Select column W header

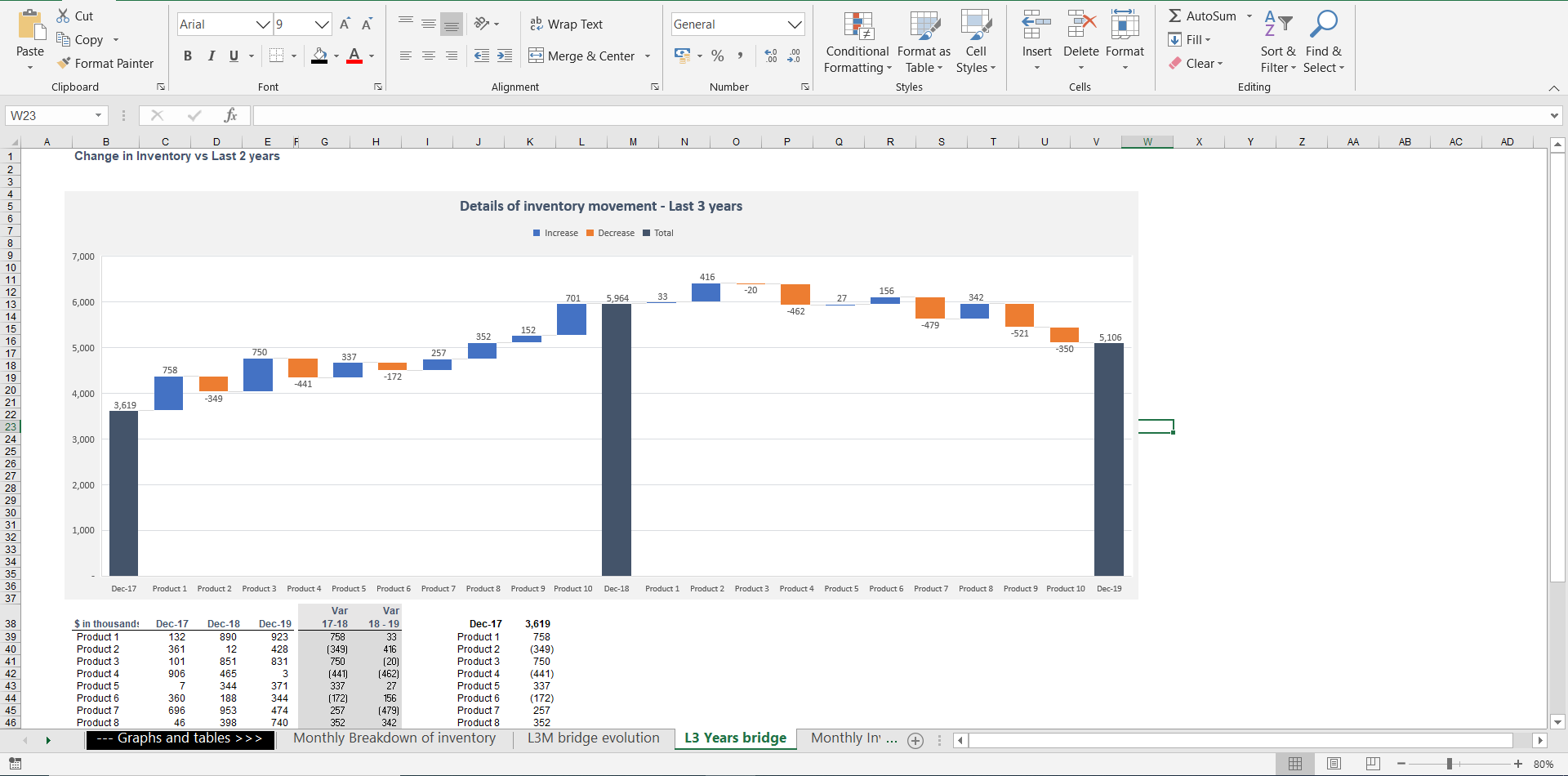[1147, 141]
